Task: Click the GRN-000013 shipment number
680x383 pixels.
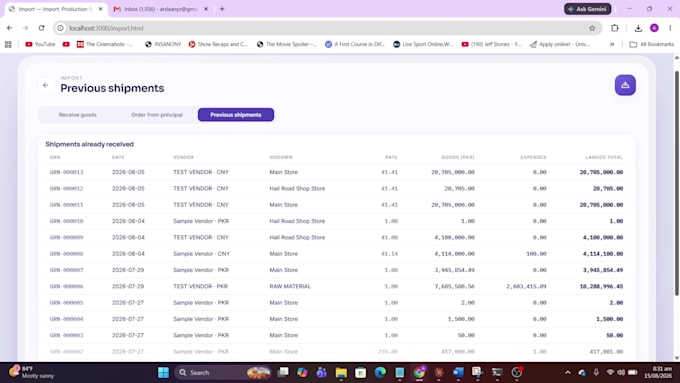Action: pyautogui.click(x=66, y=172)
